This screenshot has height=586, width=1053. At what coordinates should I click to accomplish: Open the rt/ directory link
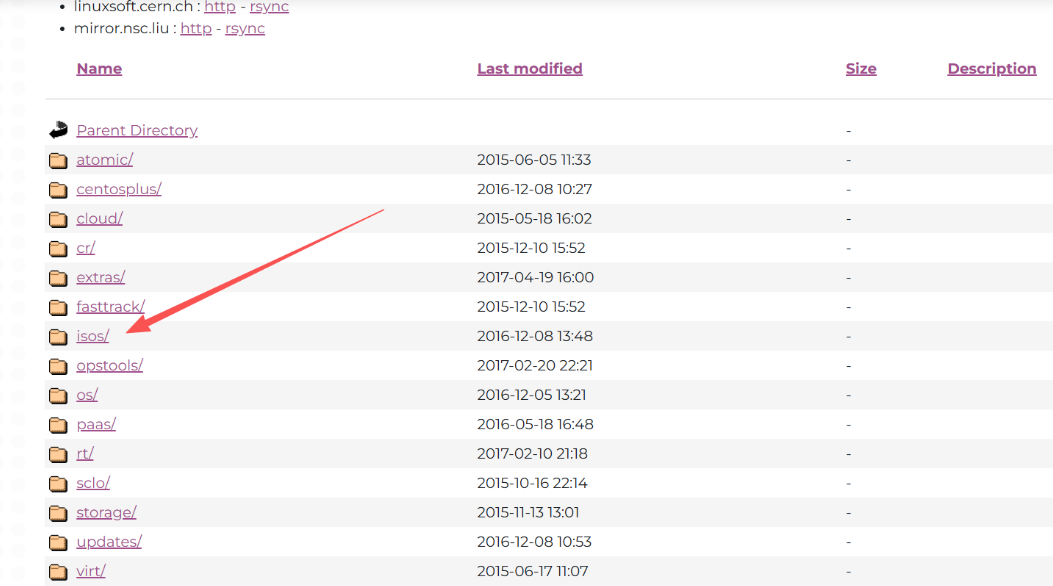point(85,454)
